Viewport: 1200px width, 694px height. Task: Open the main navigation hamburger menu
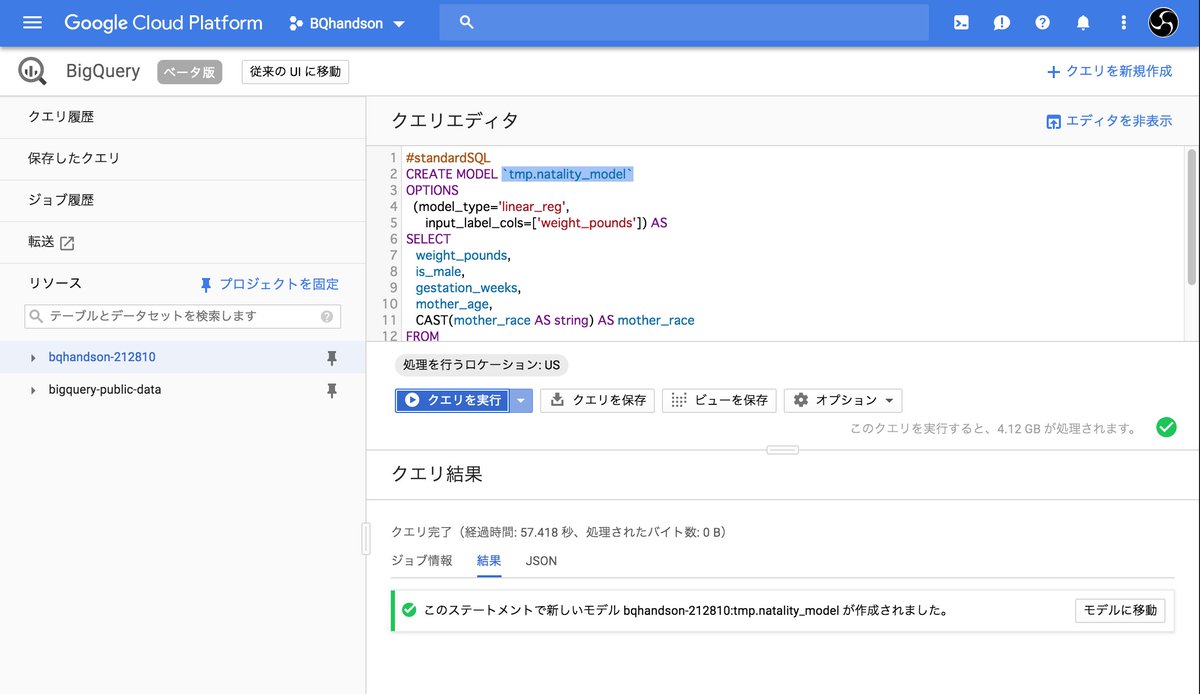(32, 22)
